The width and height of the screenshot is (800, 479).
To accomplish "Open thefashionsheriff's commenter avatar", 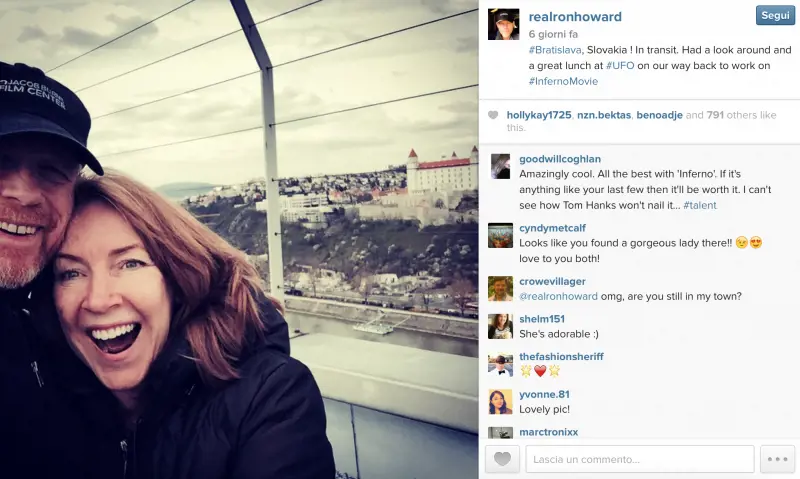I will 500,364.
